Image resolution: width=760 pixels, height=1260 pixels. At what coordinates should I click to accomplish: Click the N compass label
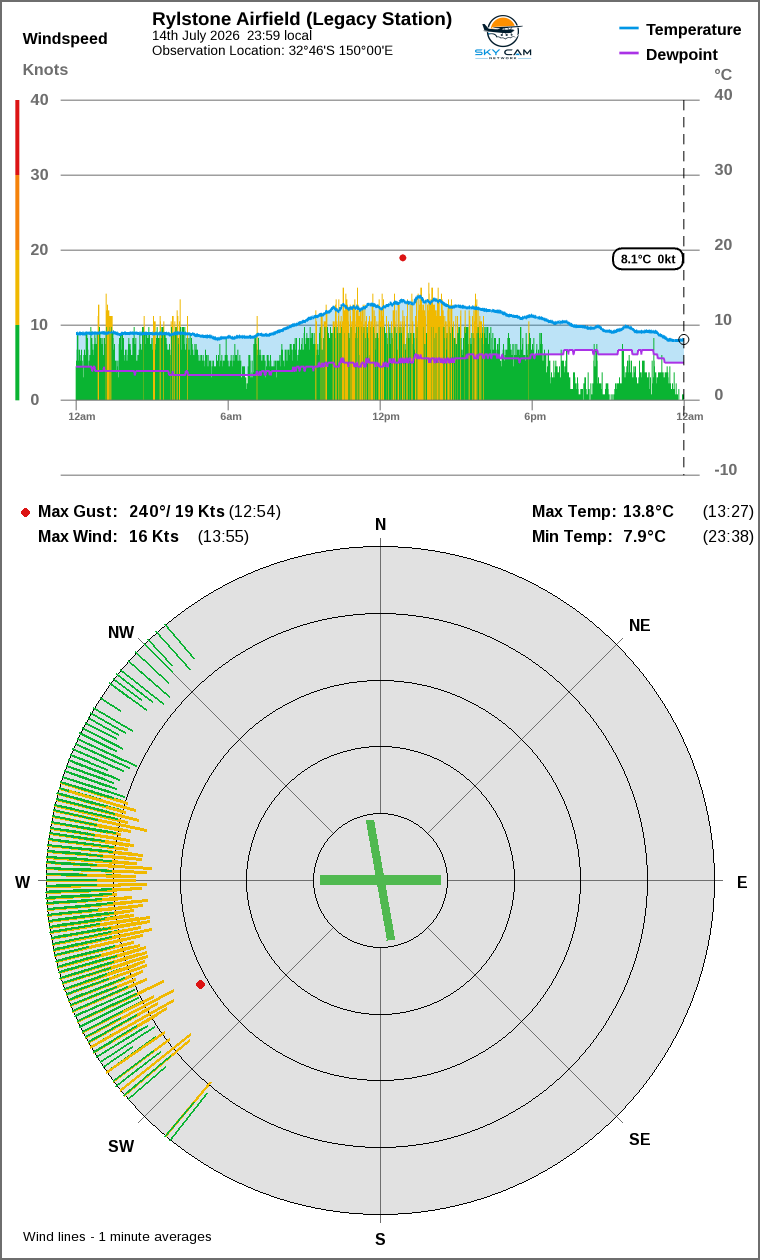380,525
